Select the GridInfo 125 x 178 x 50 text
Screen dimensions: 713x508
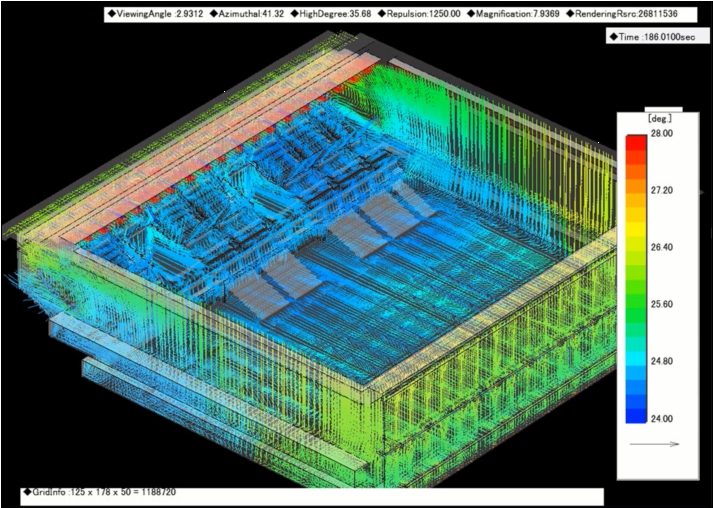click(99, 492)
